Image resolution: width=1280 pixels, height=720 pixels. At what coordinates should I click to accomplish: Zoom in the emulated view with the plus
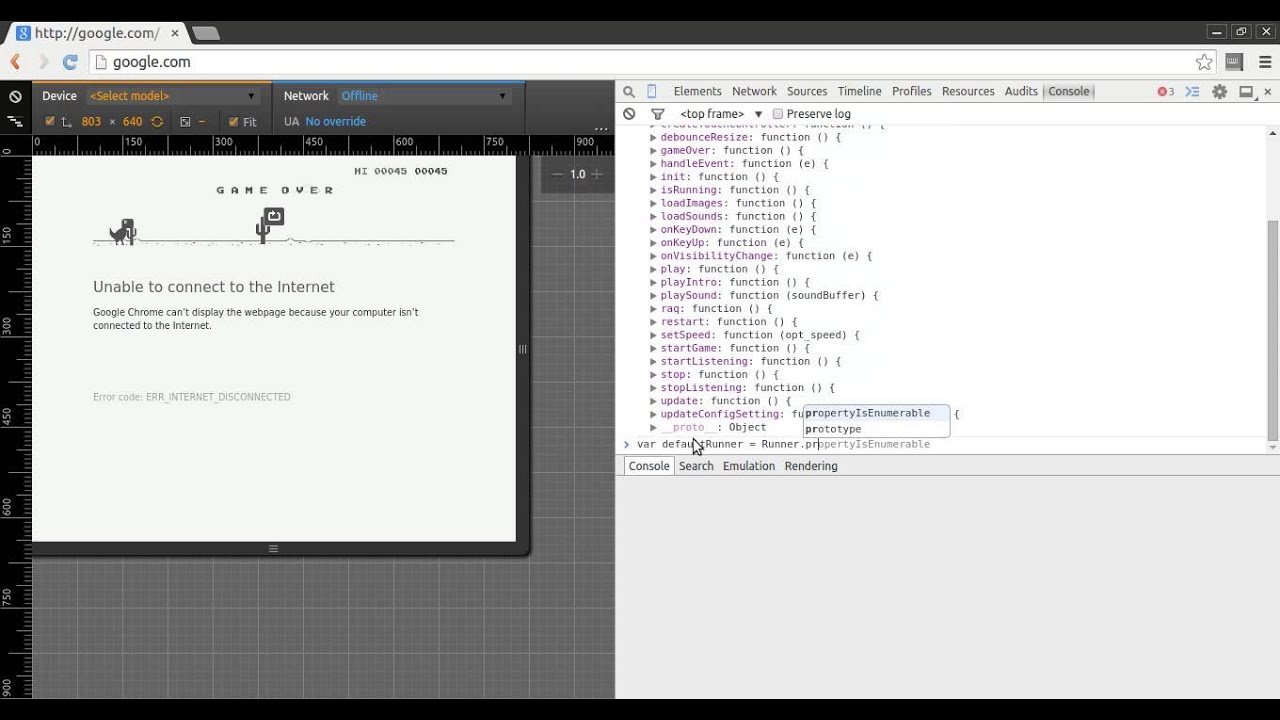point(597,174)
